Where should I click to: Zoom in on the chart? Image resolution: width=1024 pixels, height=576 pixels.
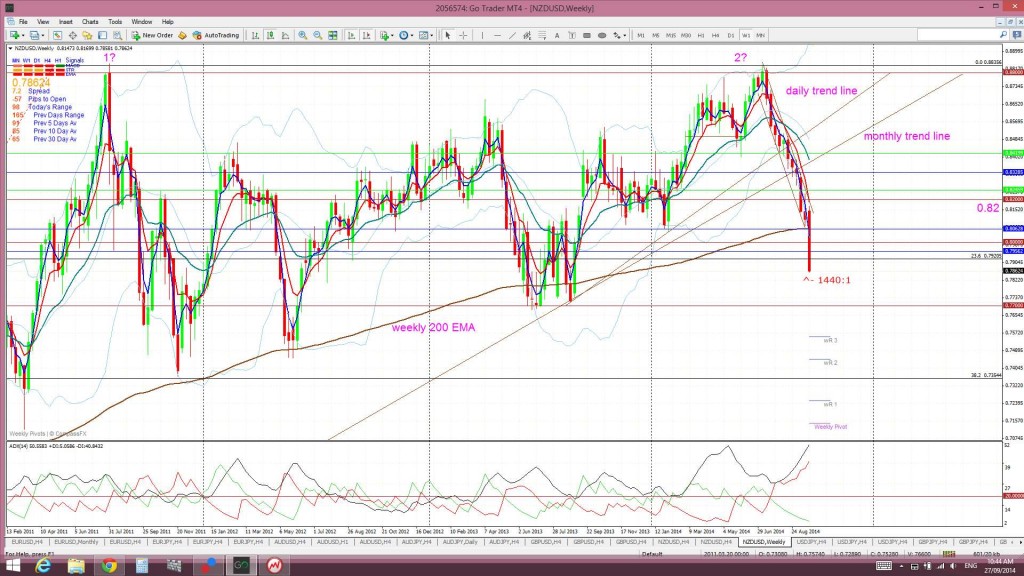303,35
